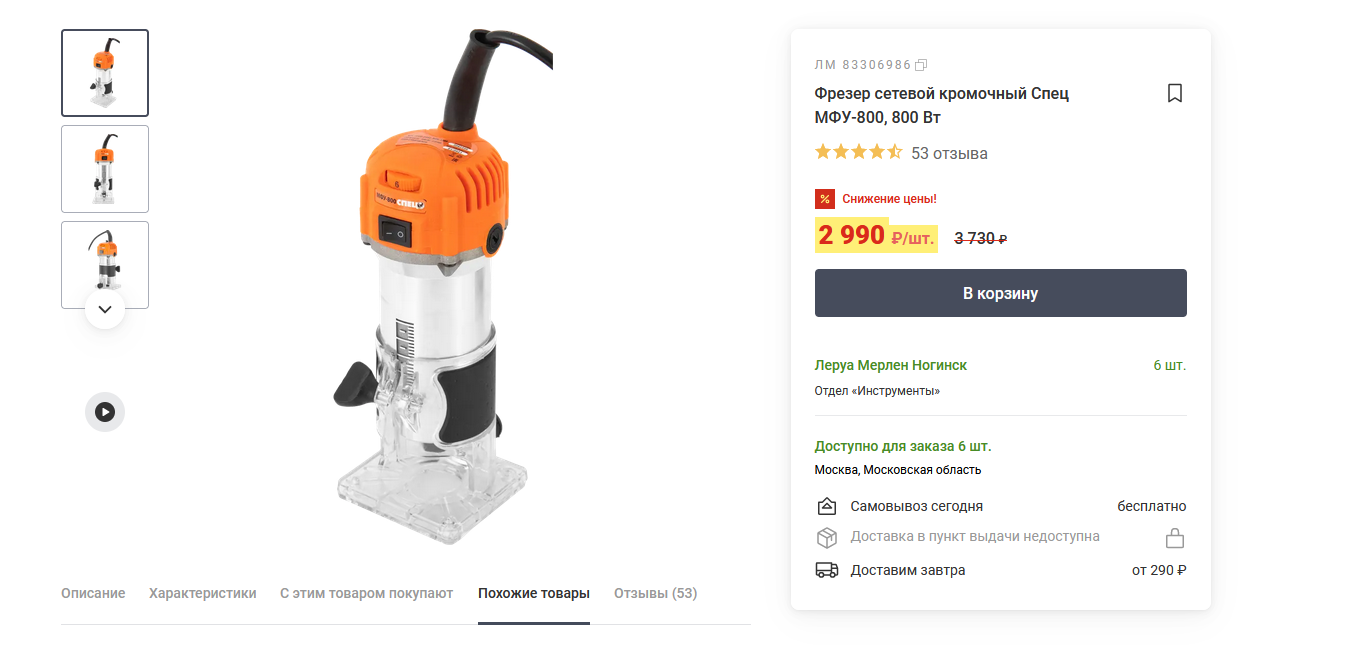Click the lock icon beside unavailable delivery
This screenshot has width=1358, height=645.
click(1175, 538)
